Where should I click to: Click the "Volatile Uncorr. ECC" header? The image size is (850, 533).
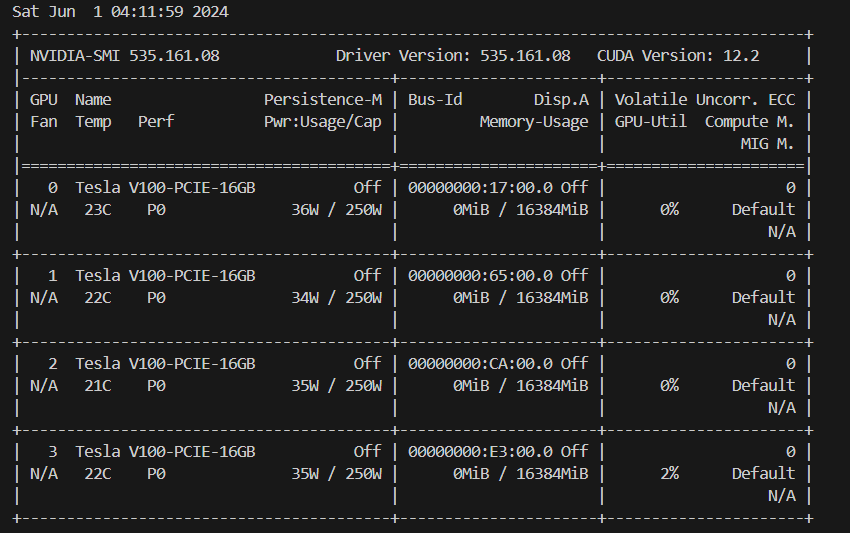[x=705, y=100]
